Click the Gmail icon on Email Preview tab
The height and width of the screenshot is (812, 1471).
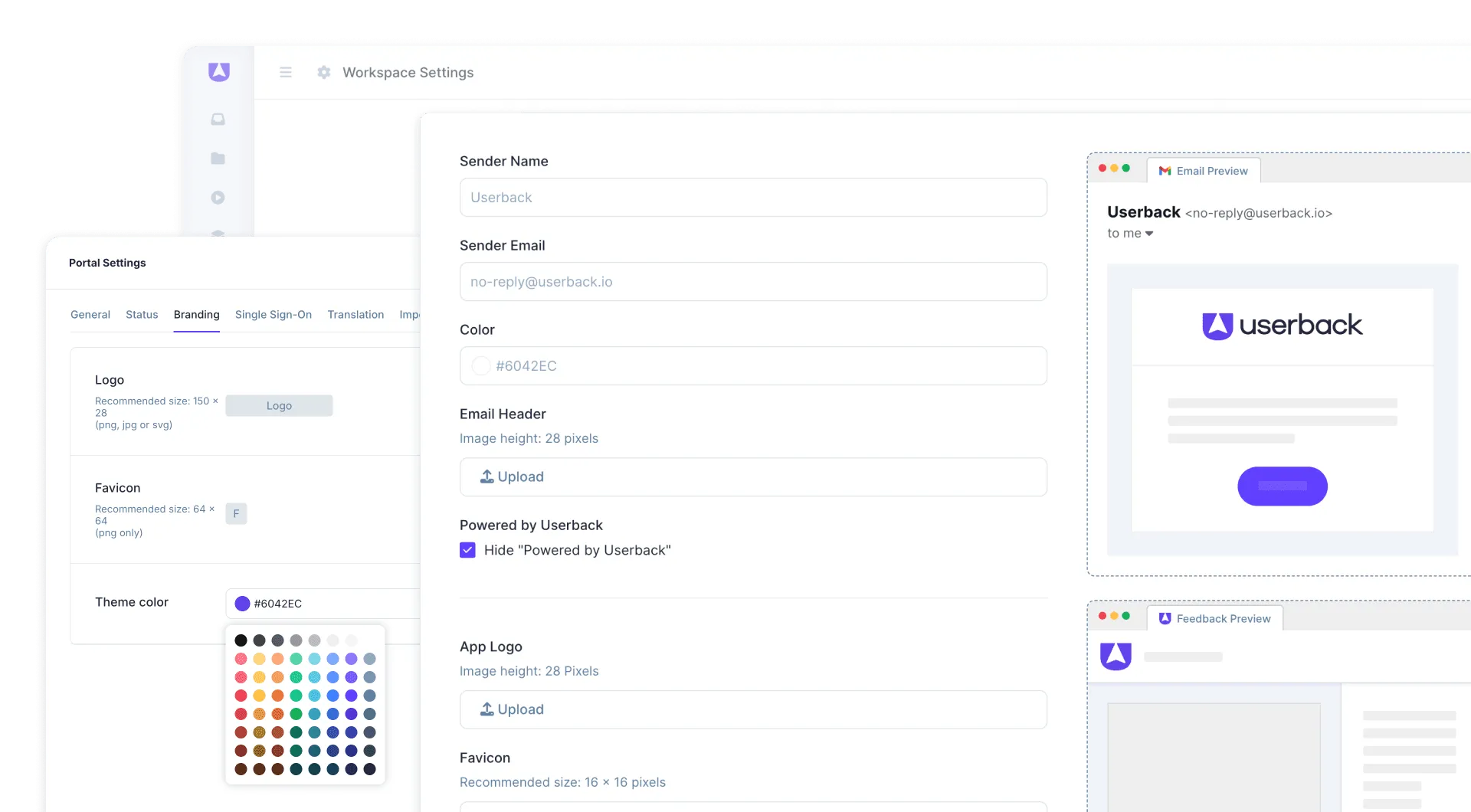click(1164, 171)
